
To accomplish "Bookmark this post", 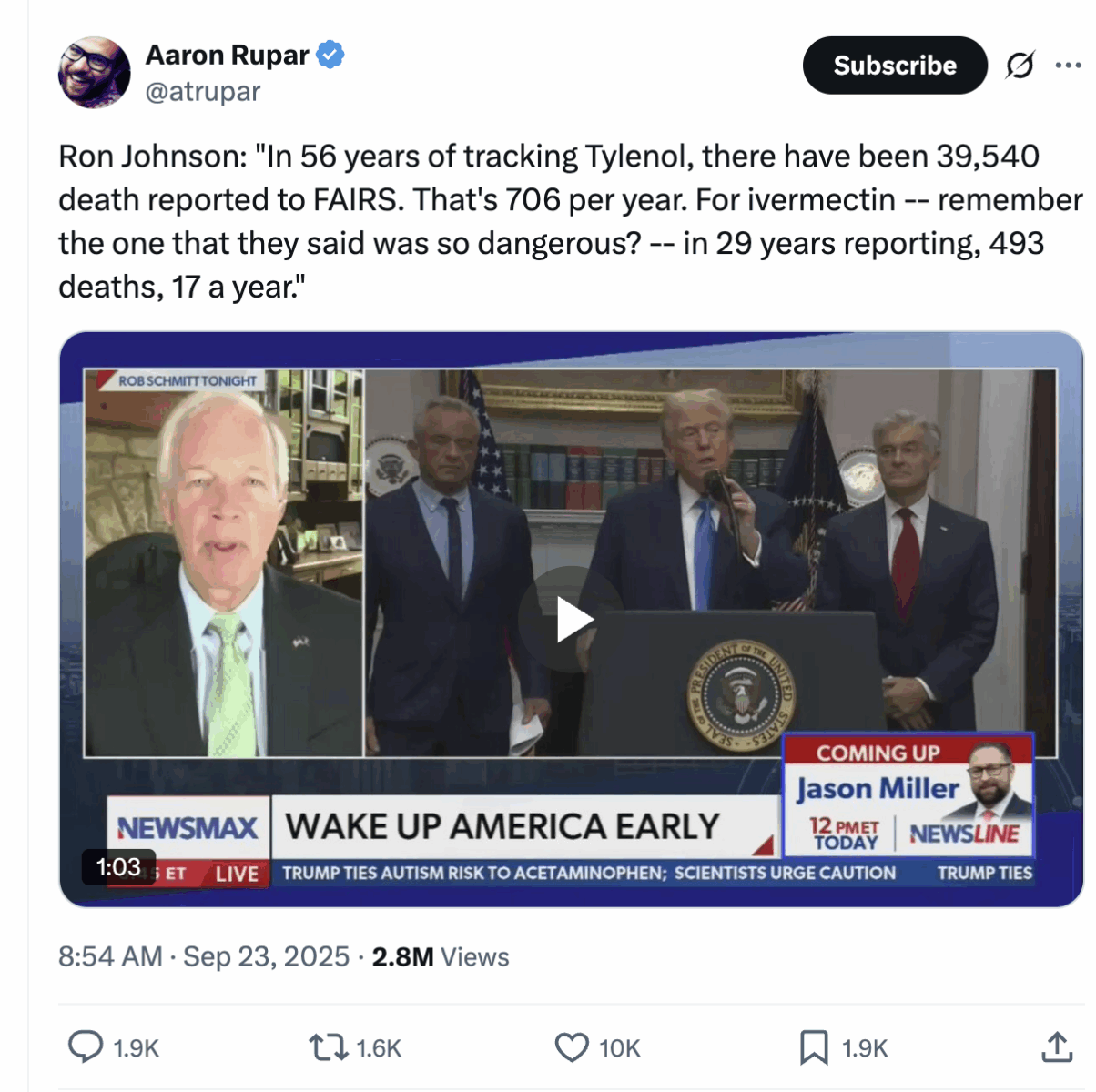I will click(x=814, y=1047).
